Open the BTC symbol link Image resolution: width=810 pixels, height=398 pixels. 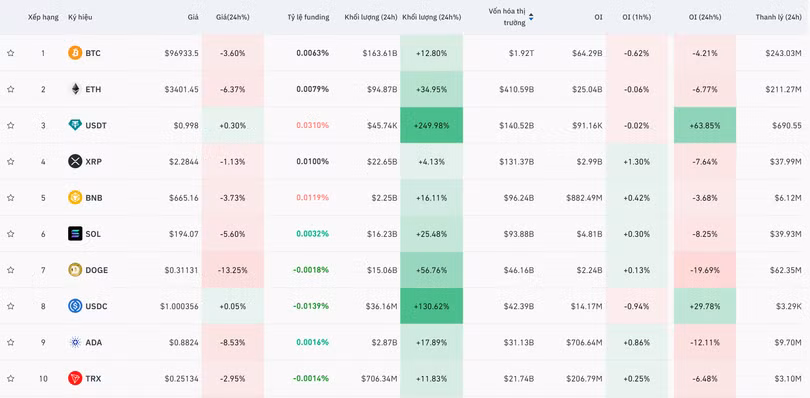pyautogui.click(x=93, y=53)
